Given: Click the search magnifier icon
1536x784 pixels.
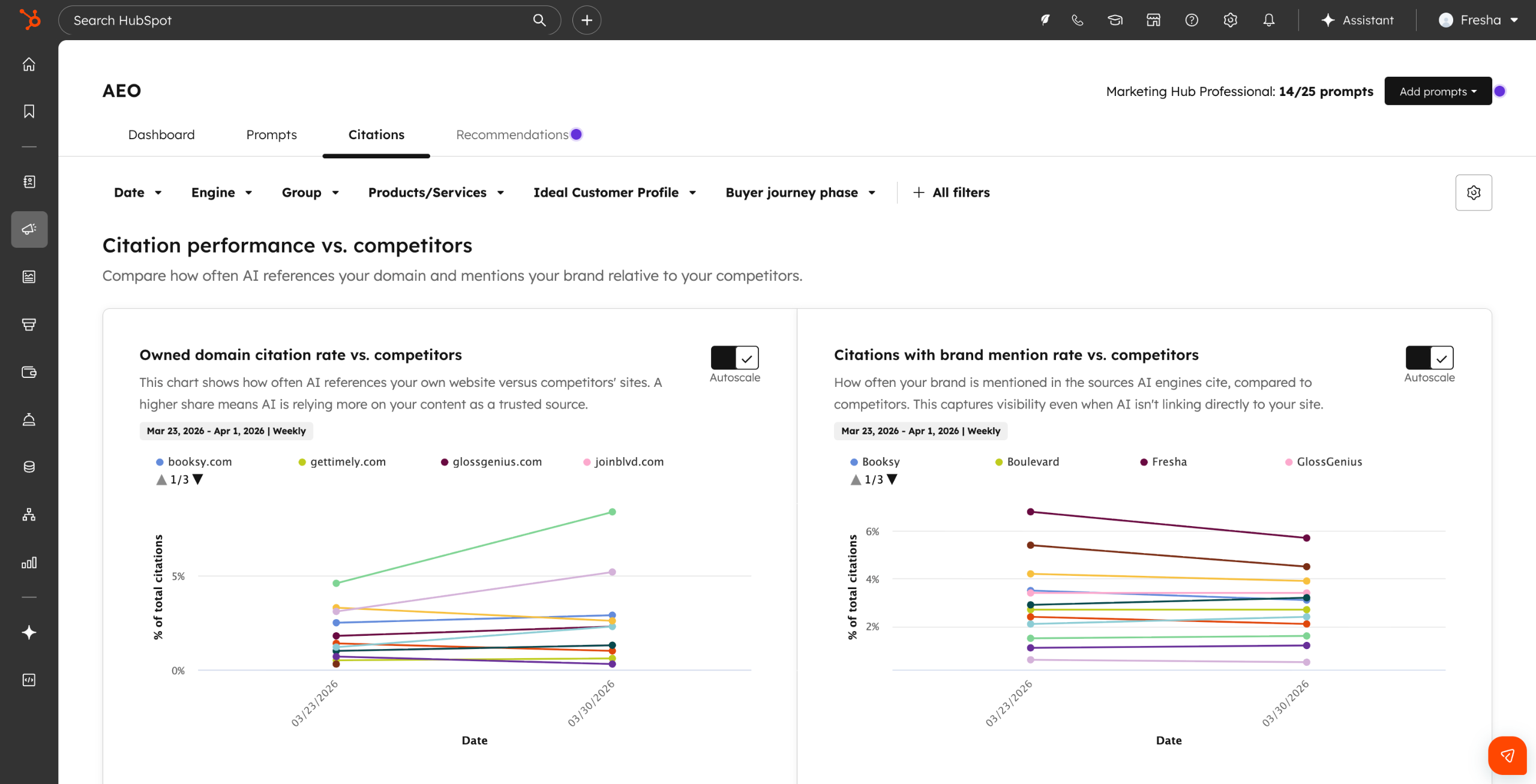Looking at the screenshot, I should coord(539,20).
